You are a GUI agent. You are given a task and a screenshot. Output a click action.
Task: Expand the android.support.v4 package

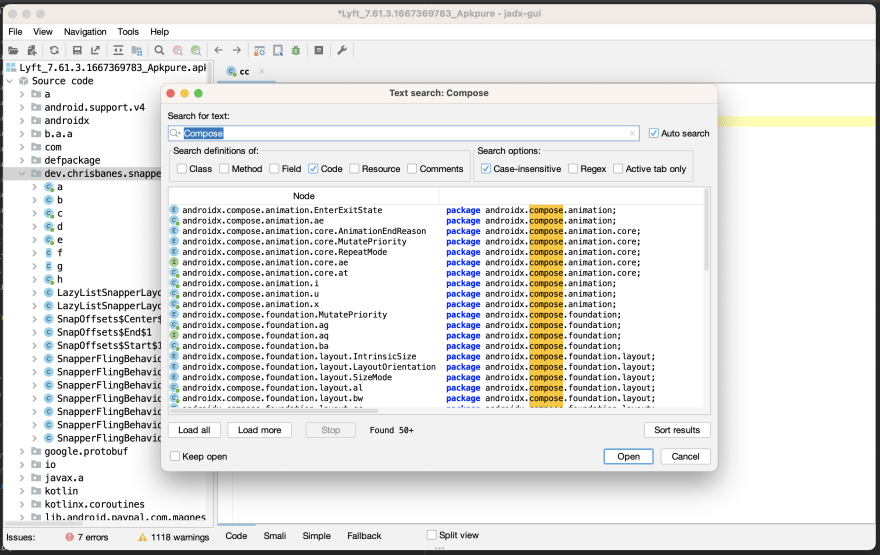[x=22, y=107]
